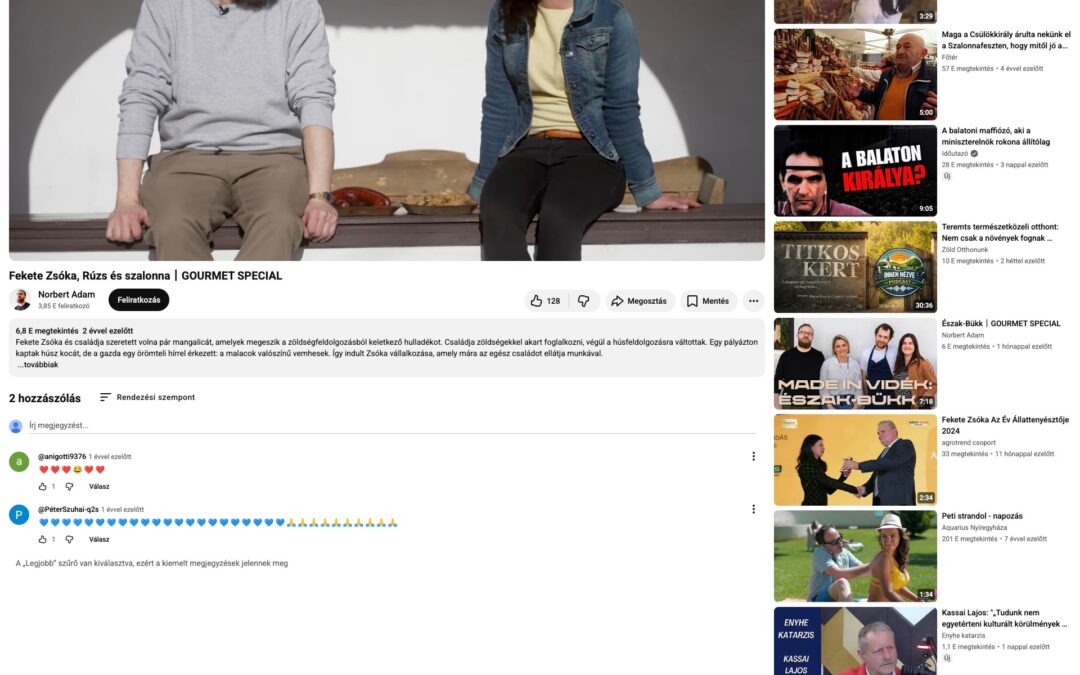
Task: Open options menu for PéterSzuhai-q2s comment
Action: (x=754, y=509)
